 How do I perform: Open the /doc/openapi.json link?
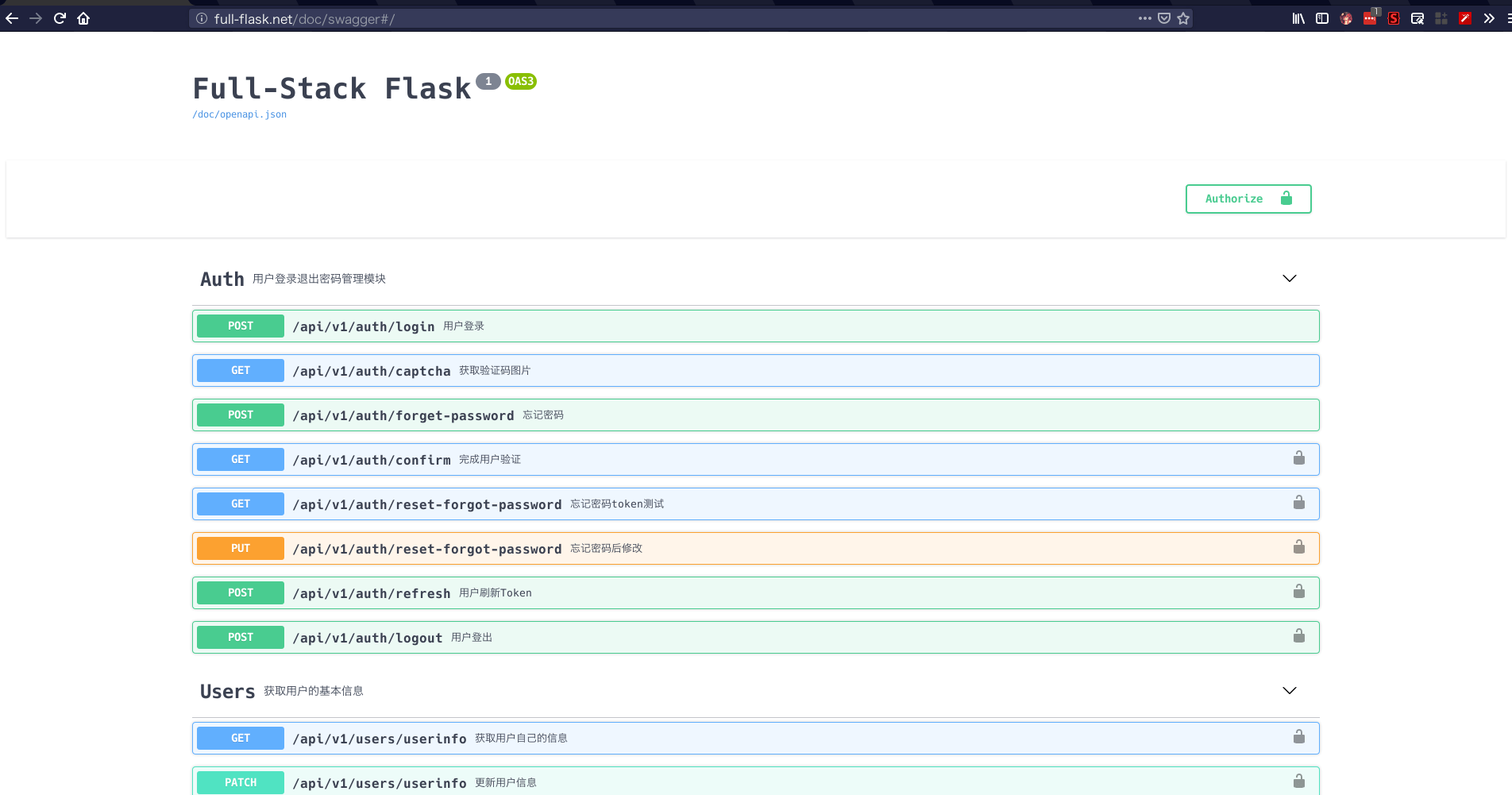pyautogui.click(x=239, y=114)
